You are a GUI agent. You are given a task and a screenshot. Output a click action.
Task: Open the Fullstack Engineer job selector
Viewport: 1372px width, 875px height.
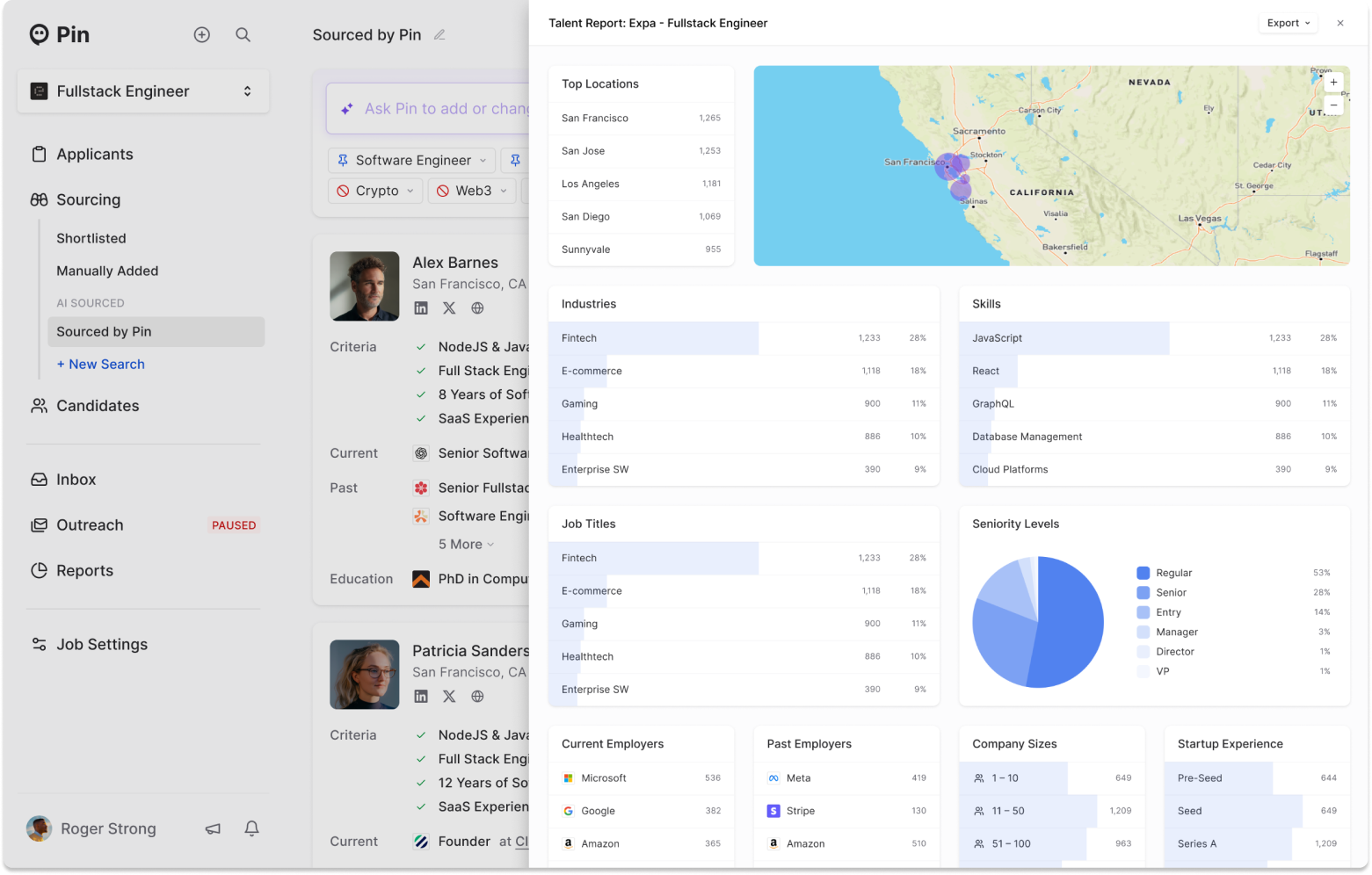[143, 91]
